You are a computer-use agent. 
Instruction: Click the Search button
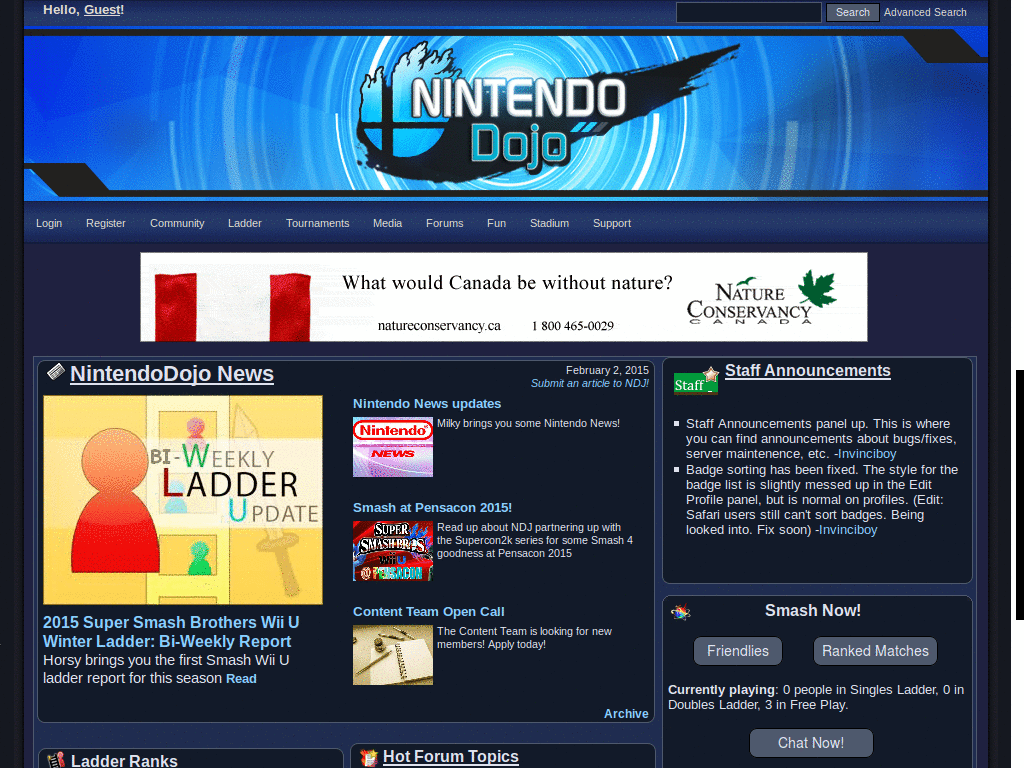(x=852, y=12)
